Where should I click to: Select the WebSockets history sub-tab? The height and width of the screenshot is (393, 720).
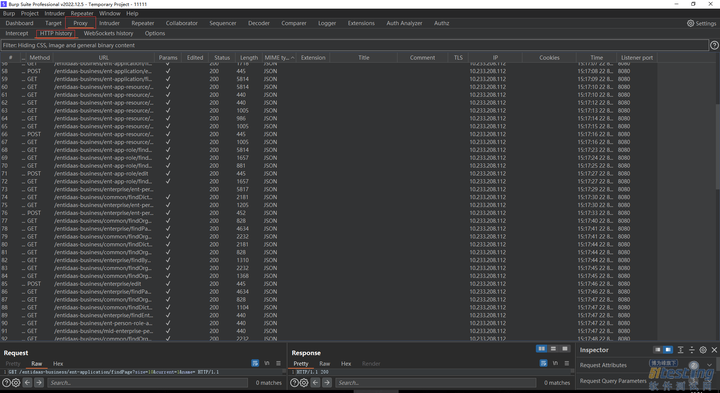[x=108, y=34]
